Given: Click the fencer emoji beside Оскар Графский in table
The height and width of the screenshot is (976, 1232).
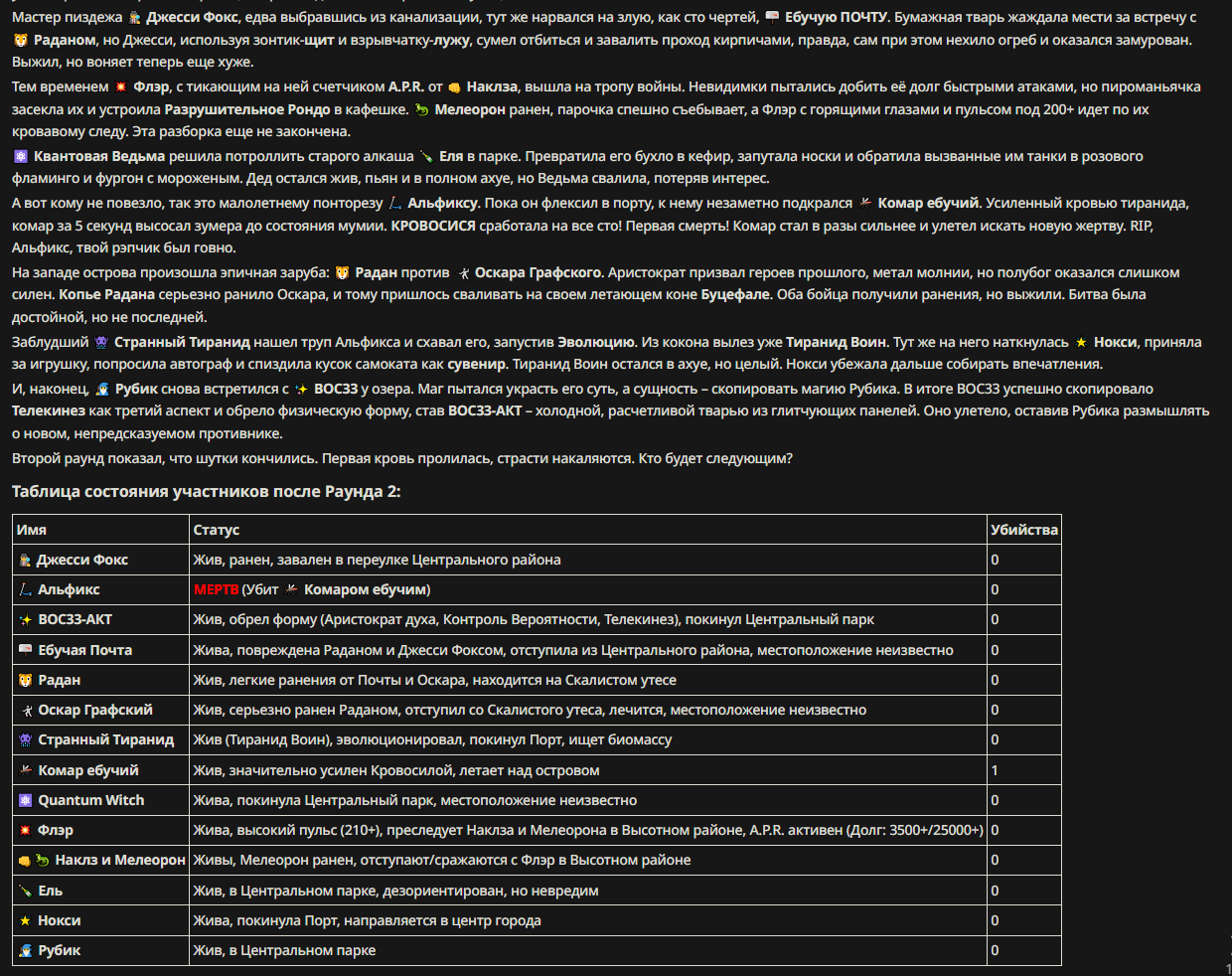Looking at the screenshot, I should click(x=26, y=711).
